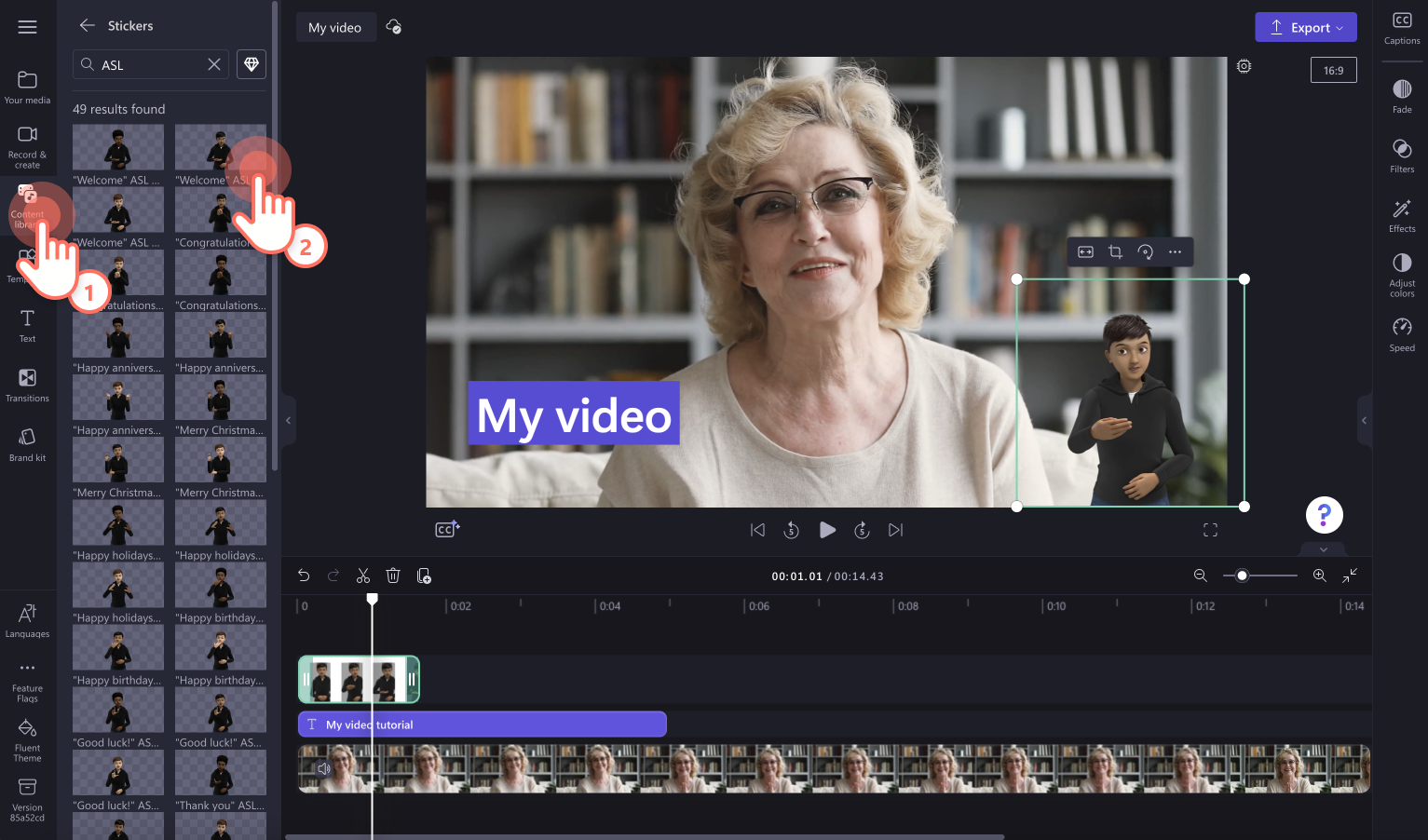Image resolution: width=1428 pixels, height=840 pixels.
Task: Select first "Welcome" ASL sticker thumbnail
Action: click(118, 147)
